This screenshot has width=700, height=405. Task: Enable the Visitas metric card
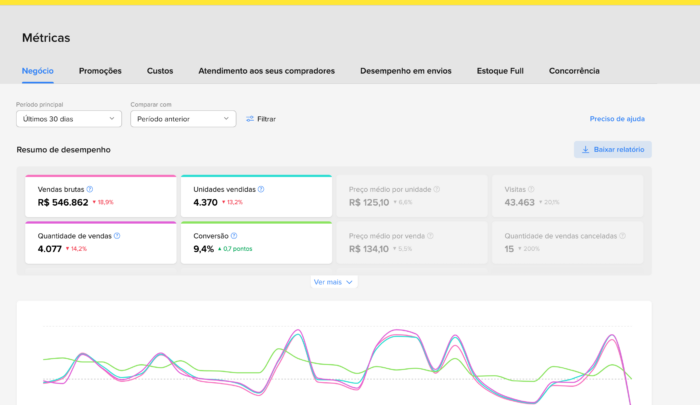[x=567, y=196]
